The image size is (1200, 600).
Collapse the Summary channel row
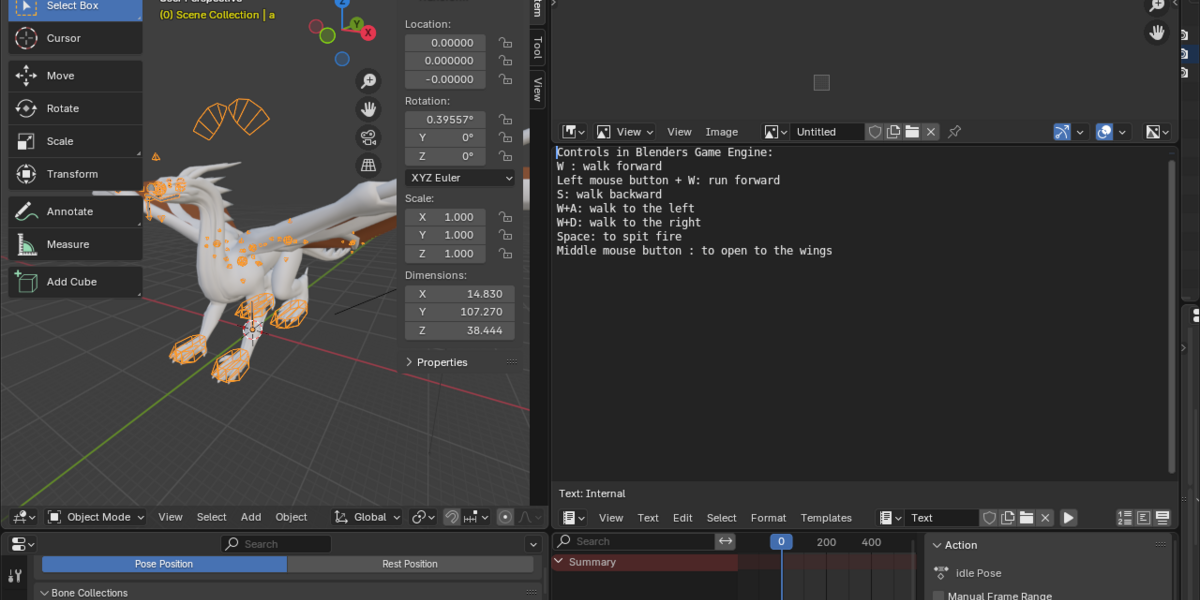point(559,562)
